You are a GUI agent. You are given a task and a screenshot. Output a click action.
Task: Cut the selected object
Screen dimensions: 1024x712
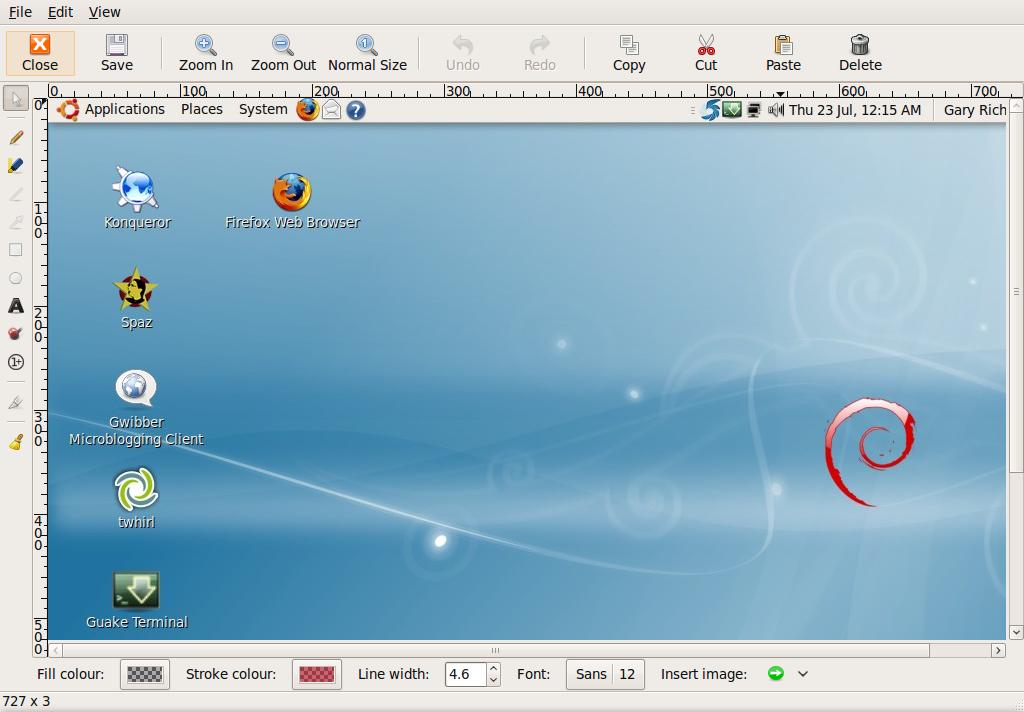tap(706, 53)
